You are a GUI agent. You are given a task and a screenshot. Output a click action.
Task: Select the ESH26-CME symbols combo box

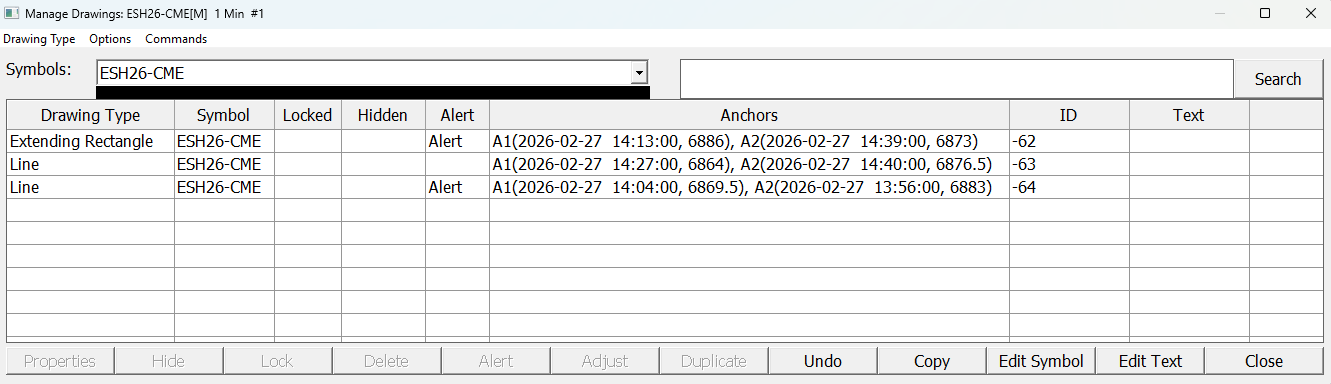(x=372, y=73)
